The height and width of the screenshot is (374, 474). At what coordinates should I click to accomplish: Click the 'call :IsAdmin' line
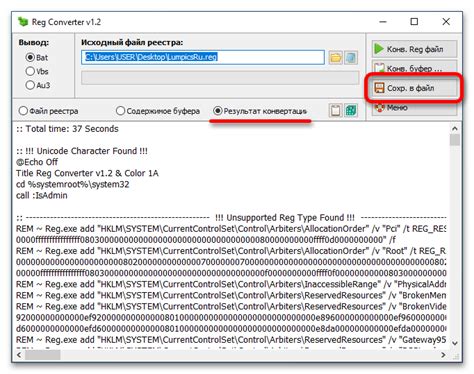[42, 195]
